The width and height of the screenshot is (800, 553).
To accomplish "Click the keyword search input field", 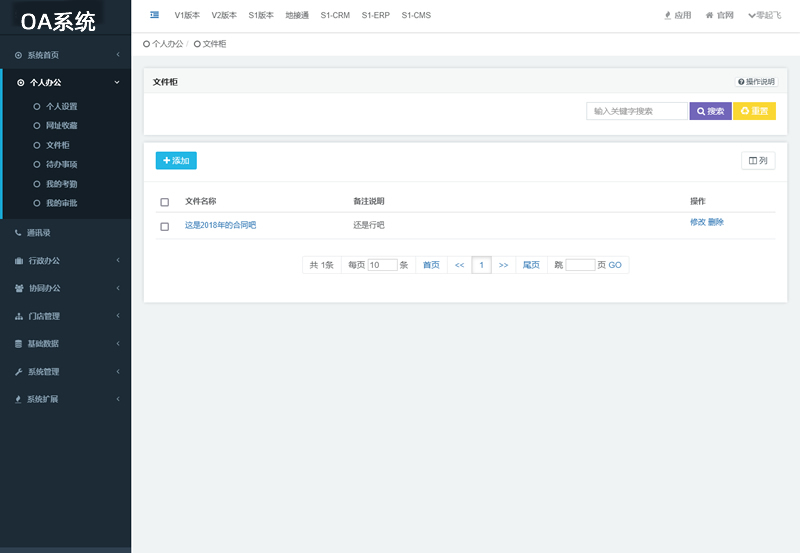I will [637, 111].
